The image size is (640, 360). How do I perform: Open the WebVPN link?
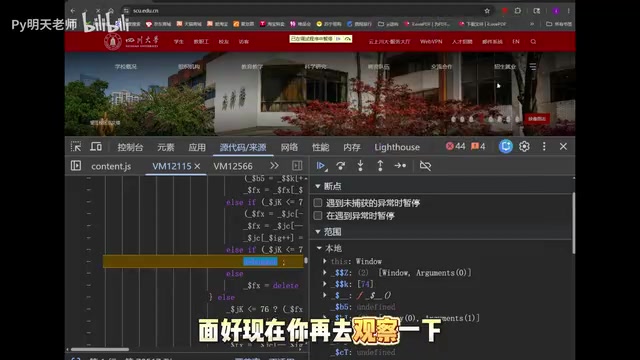tap(431, 42)
